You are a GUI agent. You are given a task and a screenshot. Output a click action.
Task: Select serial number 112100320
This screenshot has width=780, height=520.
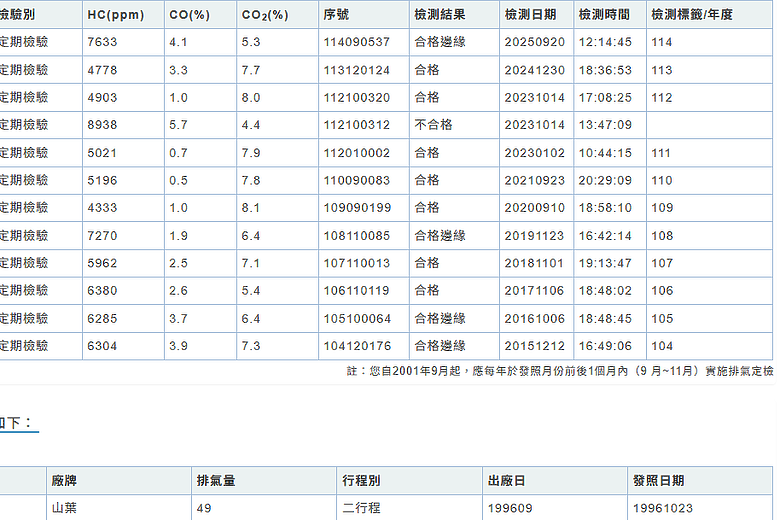[x=357, y=98]
